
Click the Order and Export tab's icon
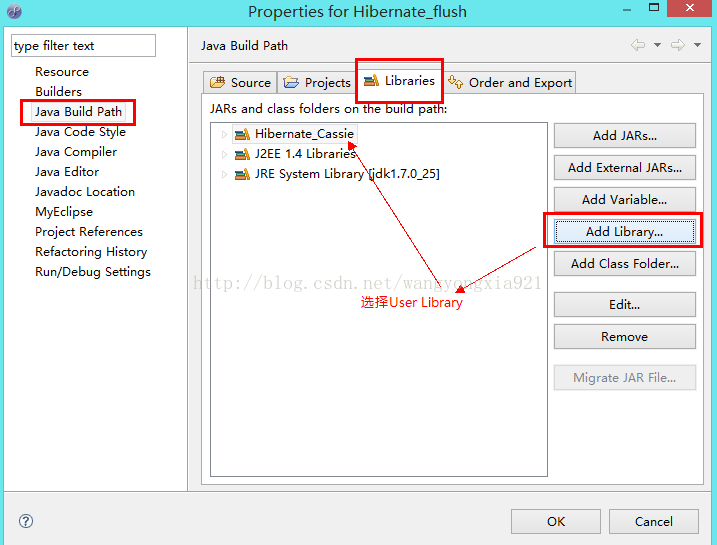click(x=455, y=82)
